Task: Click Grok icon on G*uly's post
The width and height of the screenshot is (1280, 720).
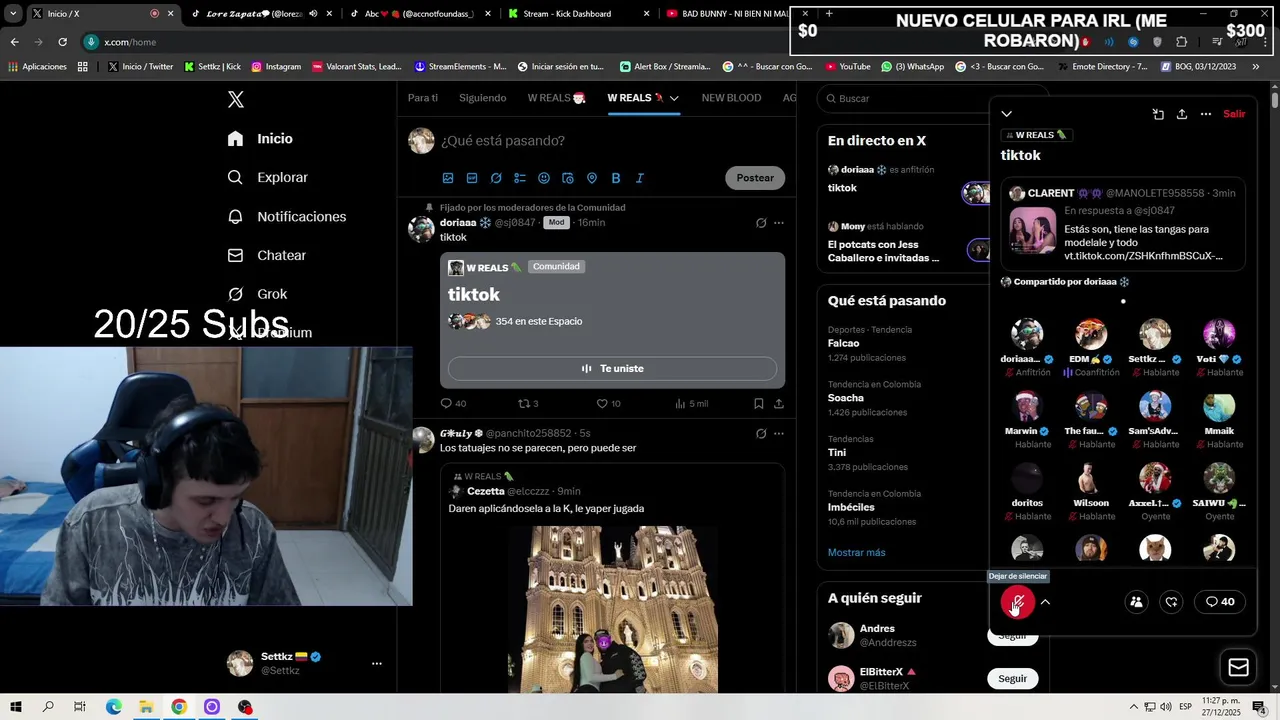Action: (x=761, y=434)
